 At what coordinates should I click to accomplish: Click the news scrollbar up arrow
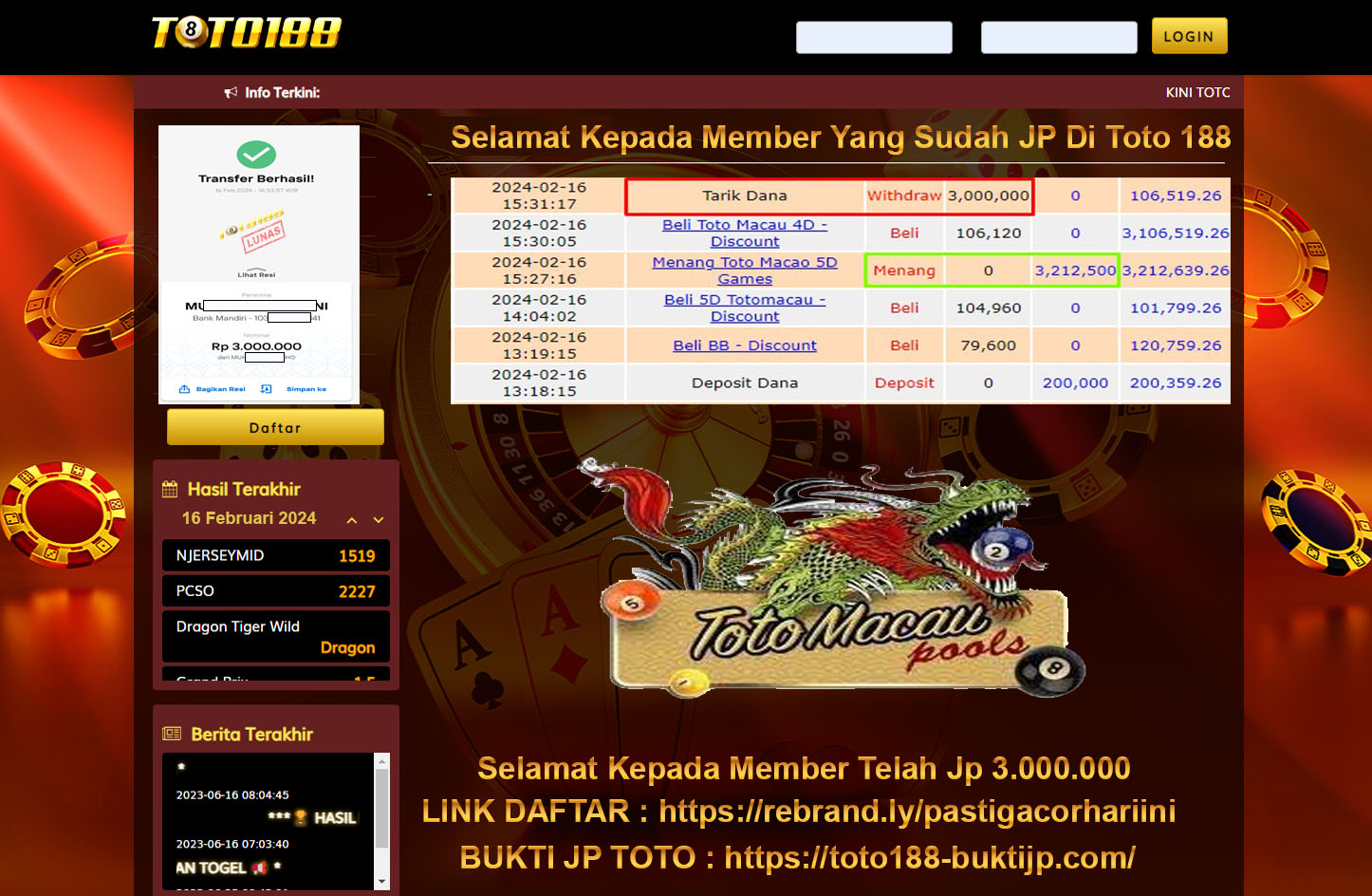[382, 761]
